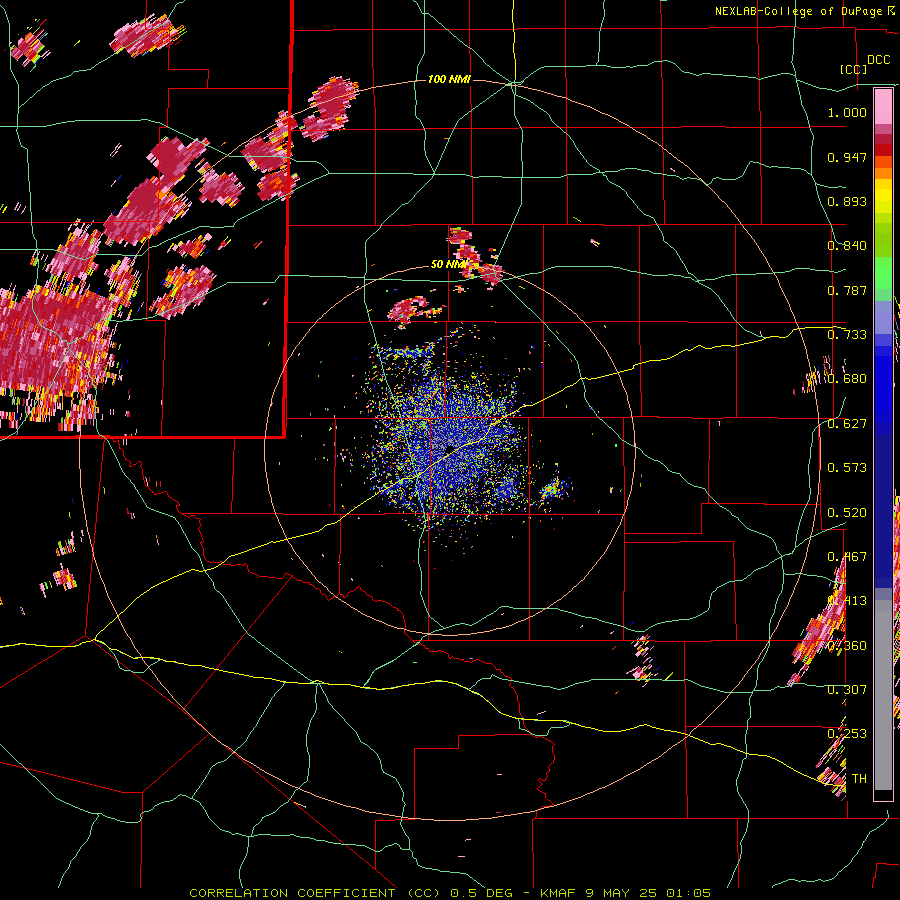Select the 0.787 scale value
Screen dimensions: 900x900
coord(847,290)
